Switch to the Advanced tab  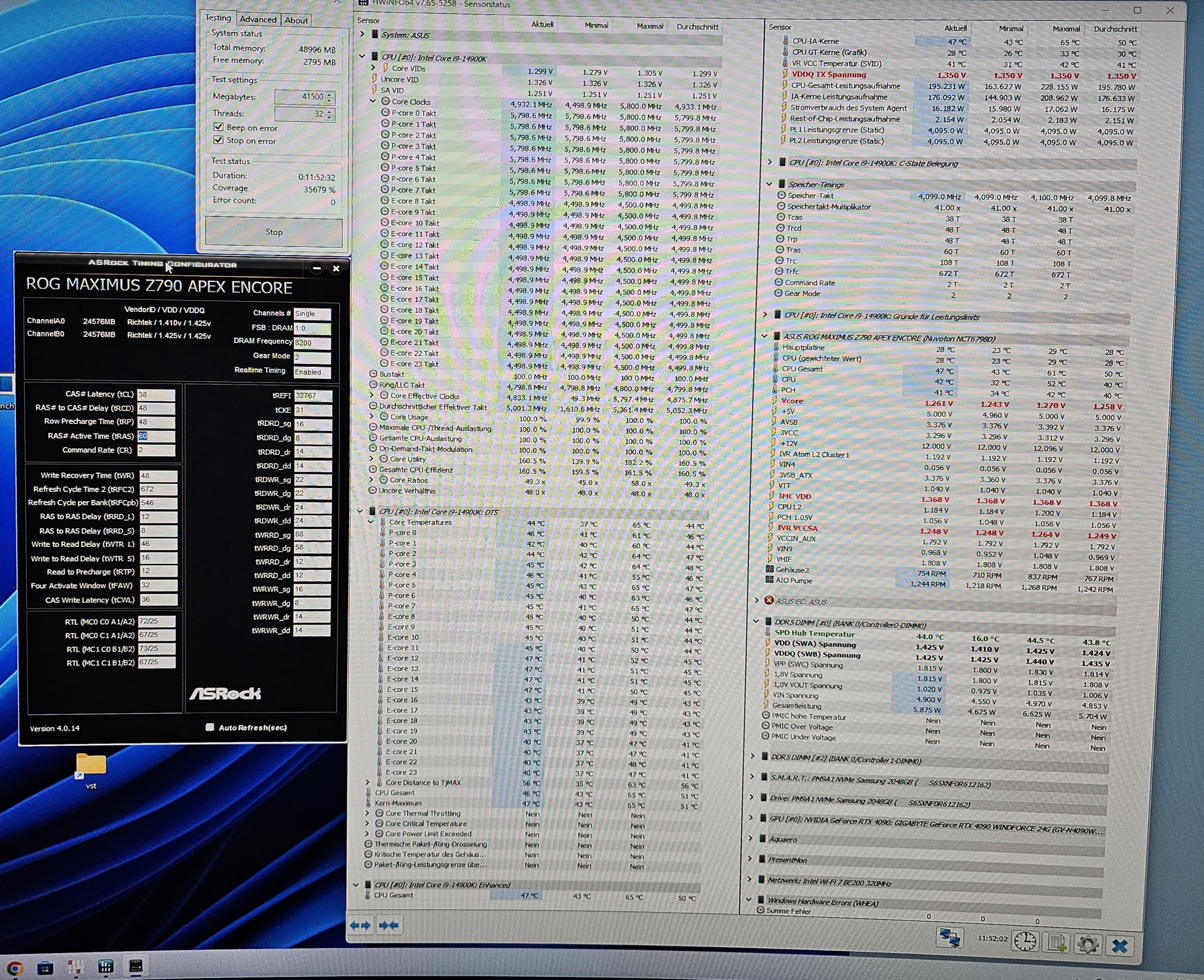(257, 19)
